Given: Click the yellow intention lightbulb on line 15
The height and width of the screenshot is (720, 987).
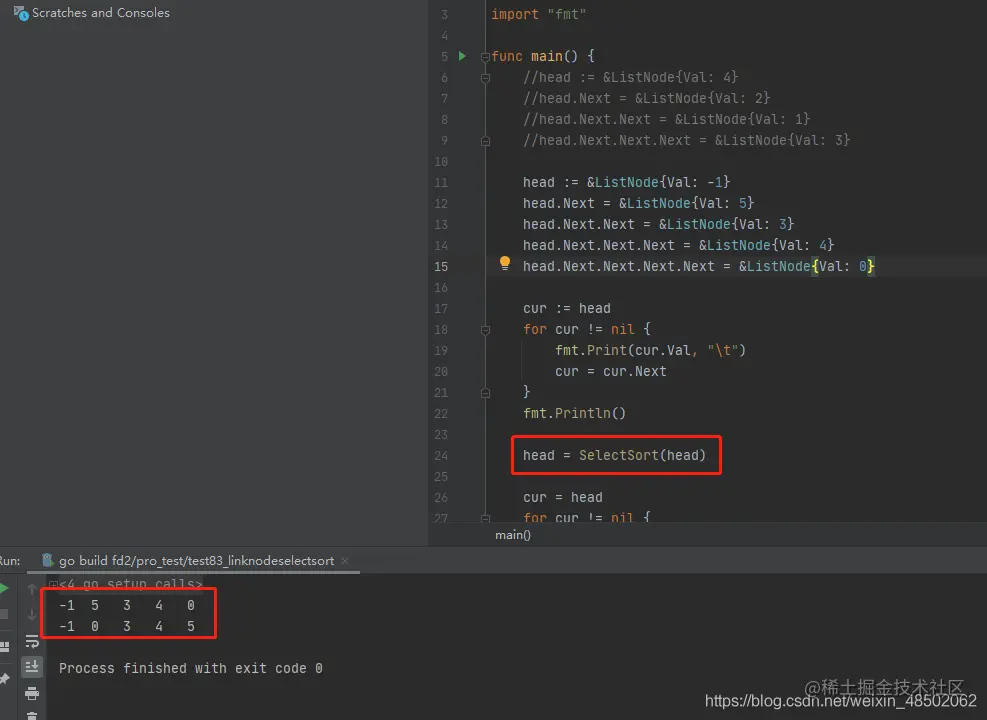Looking at the screenshot, I should (504, 263).
